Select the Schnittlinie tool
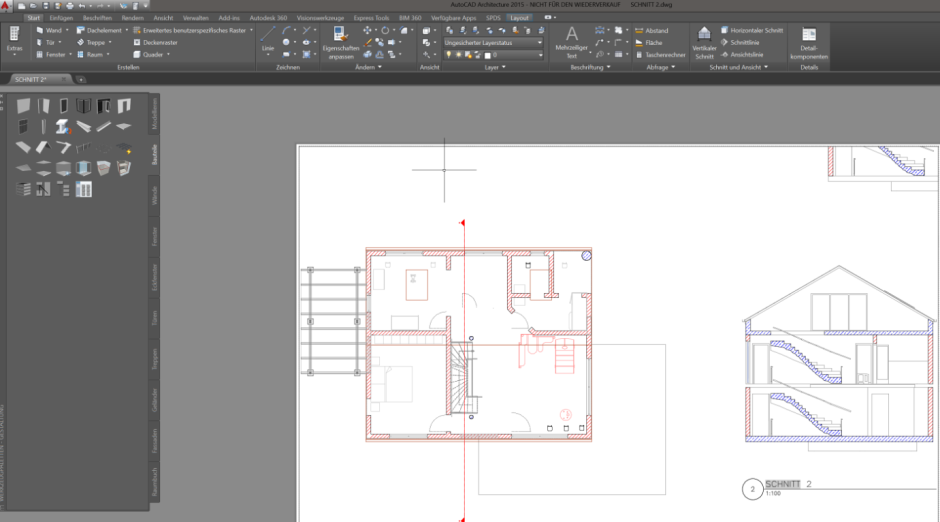The width and height of the screenshot is (940, 522). tap(740, 43)
